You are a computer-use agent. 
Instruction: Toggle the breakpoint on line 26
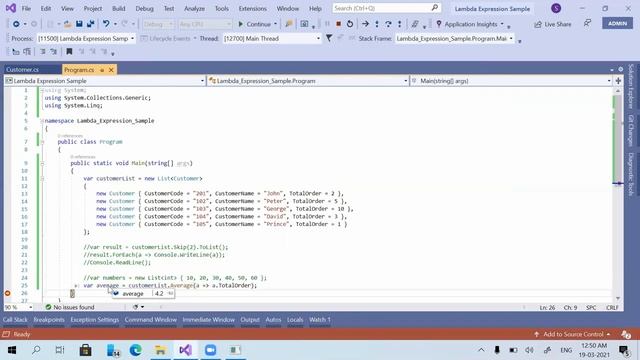pos(7,293)
